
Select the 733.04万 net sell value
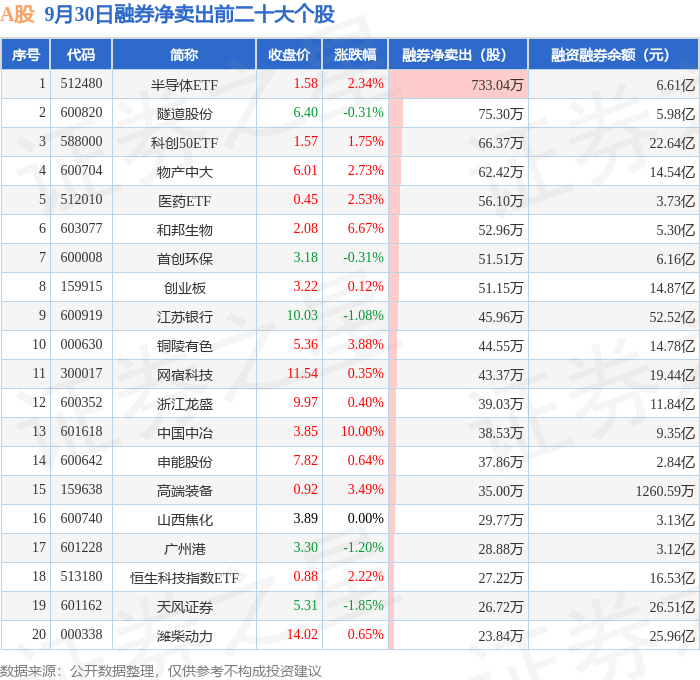tap(497, 85)
